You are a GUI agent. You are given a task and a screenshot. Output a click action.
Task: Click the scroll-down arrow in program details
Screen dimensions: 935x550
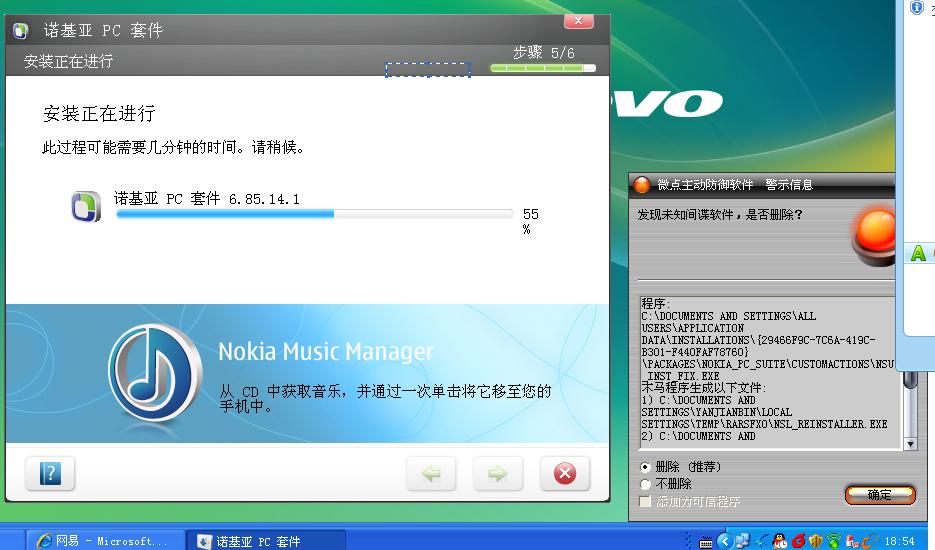pos(909,443)
